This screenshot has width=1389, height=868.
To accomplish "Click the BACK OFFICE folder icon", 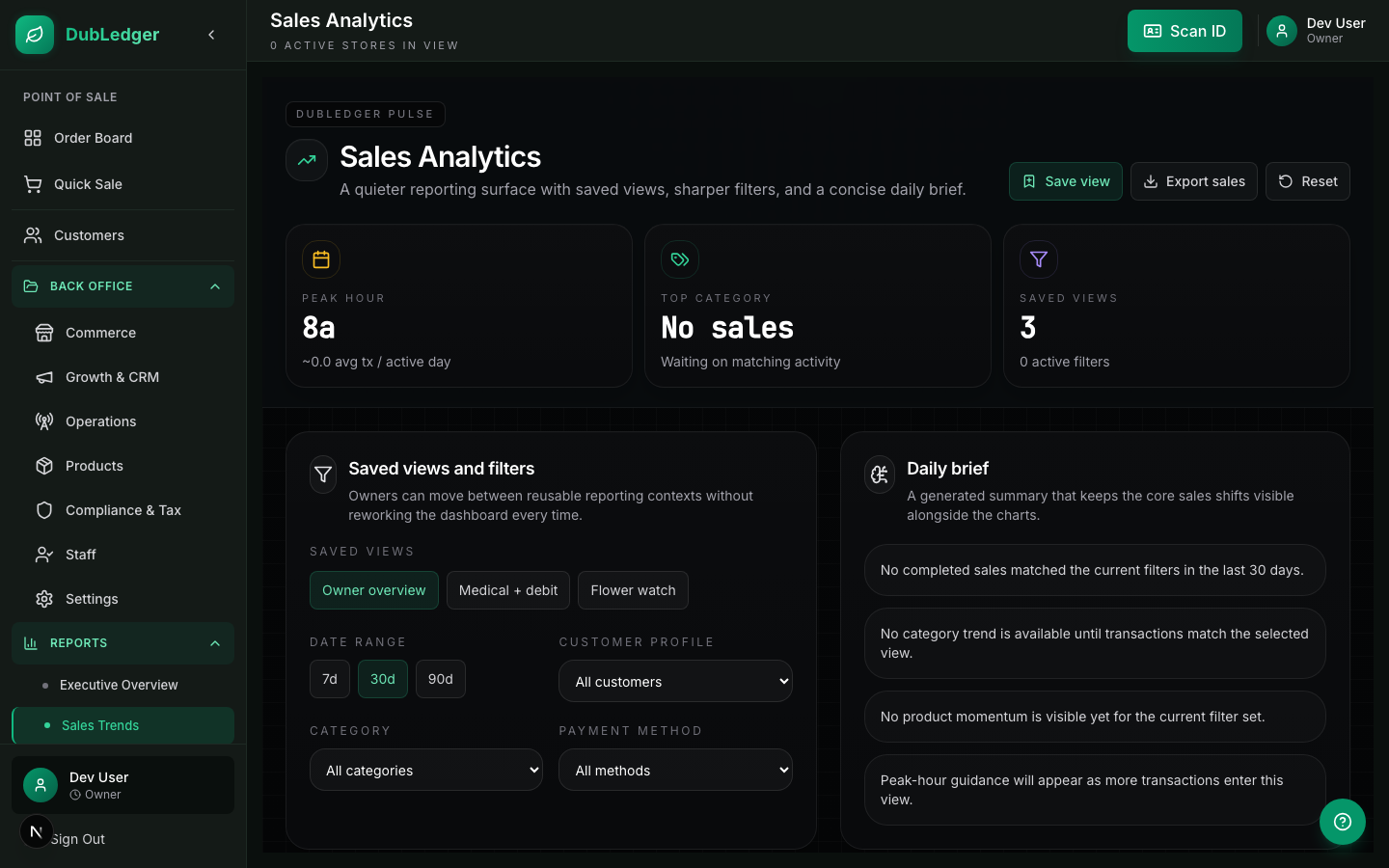I will [x=31, y=286].
